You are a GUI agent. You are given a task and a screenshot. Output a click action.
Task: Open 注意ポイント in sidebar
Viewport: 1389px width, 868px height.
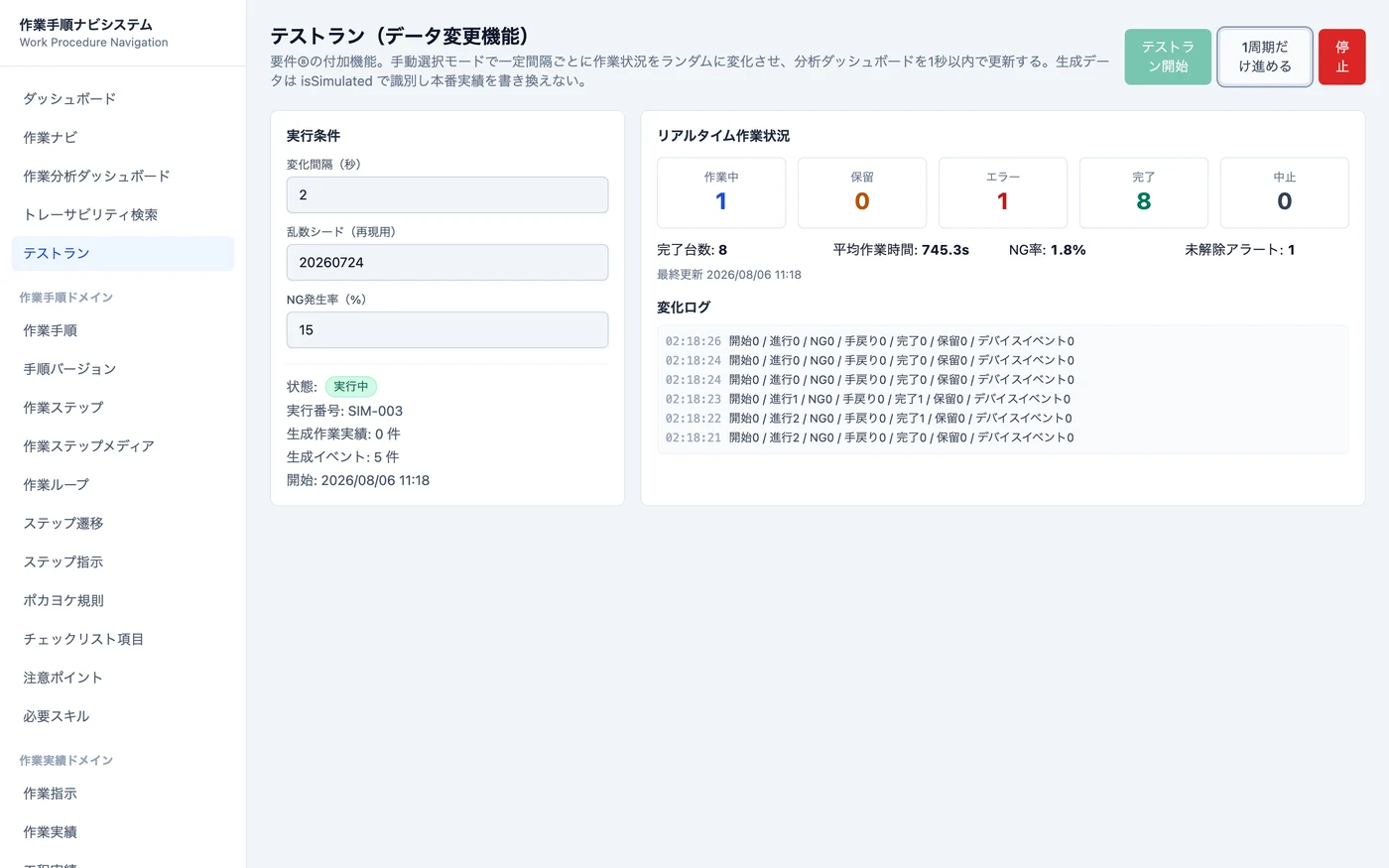123,679
